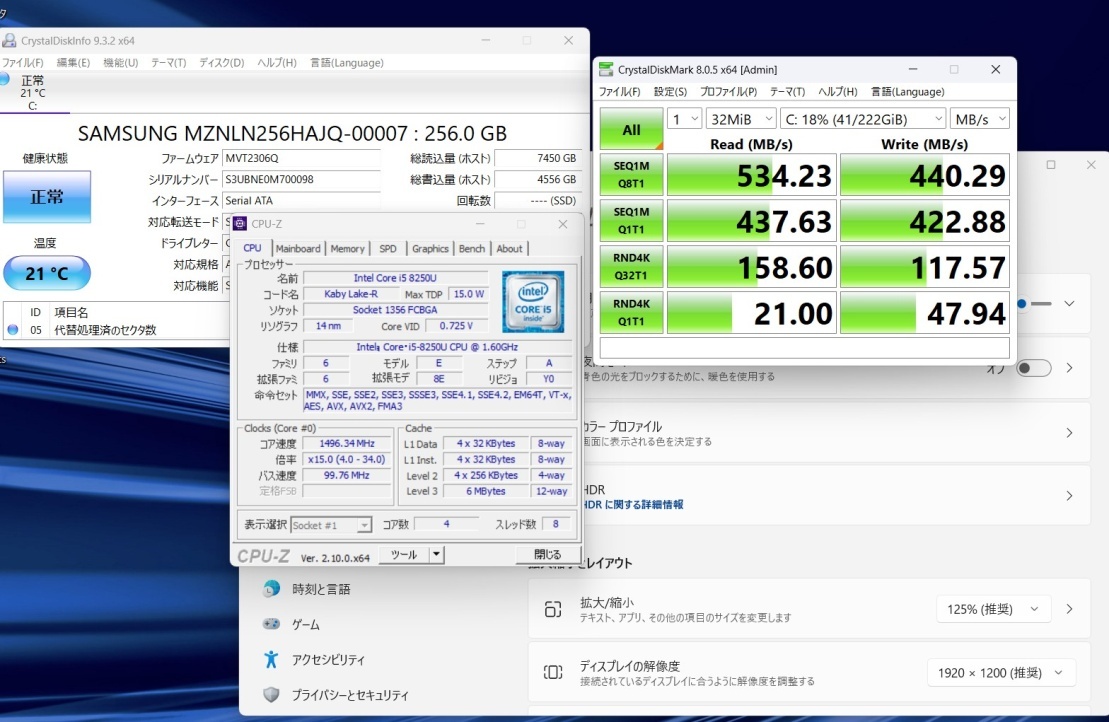Open the 設定(S) menu in CrystalDiskMark

(670, 92)
